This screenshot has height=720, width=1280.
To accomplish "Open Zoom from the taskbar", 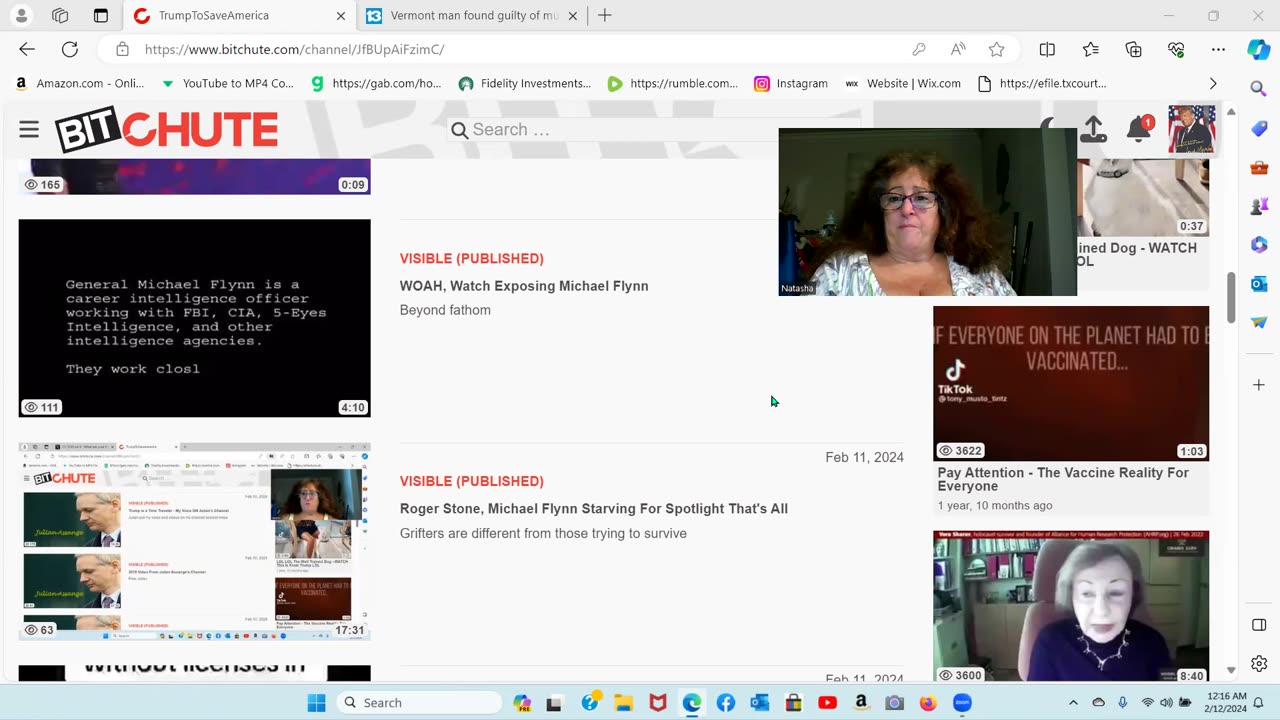I will [x=962, y=703].
